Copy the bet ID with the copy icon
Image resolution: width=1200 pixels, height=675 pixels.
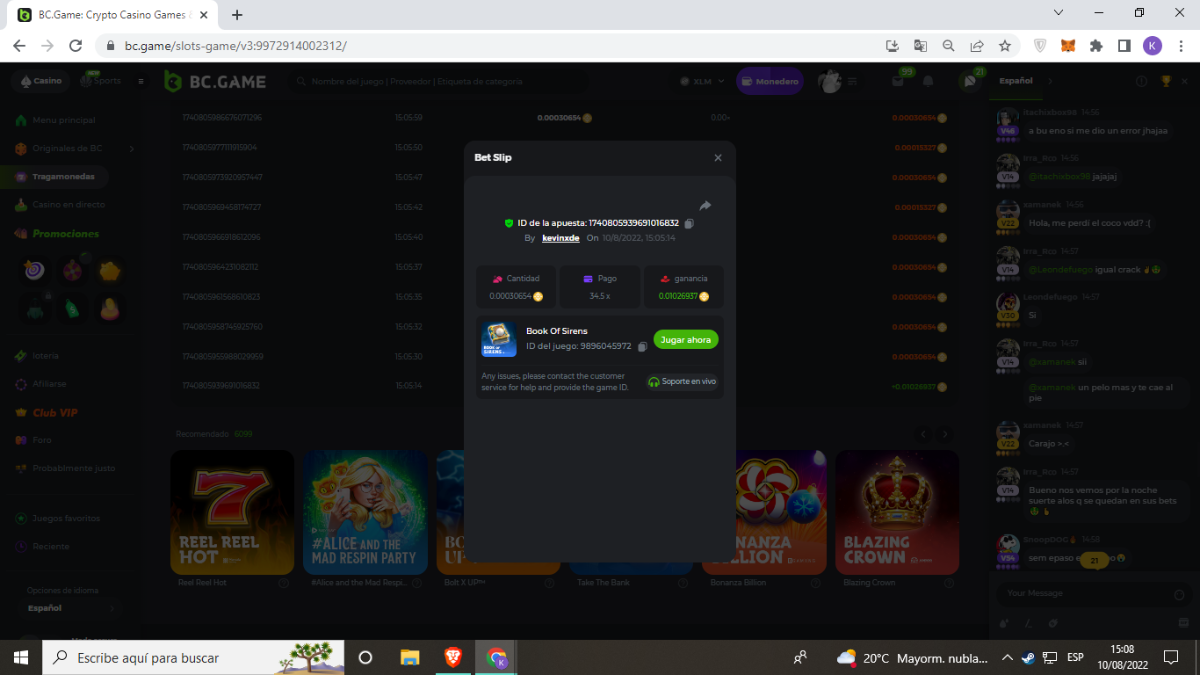click(689, 223)
